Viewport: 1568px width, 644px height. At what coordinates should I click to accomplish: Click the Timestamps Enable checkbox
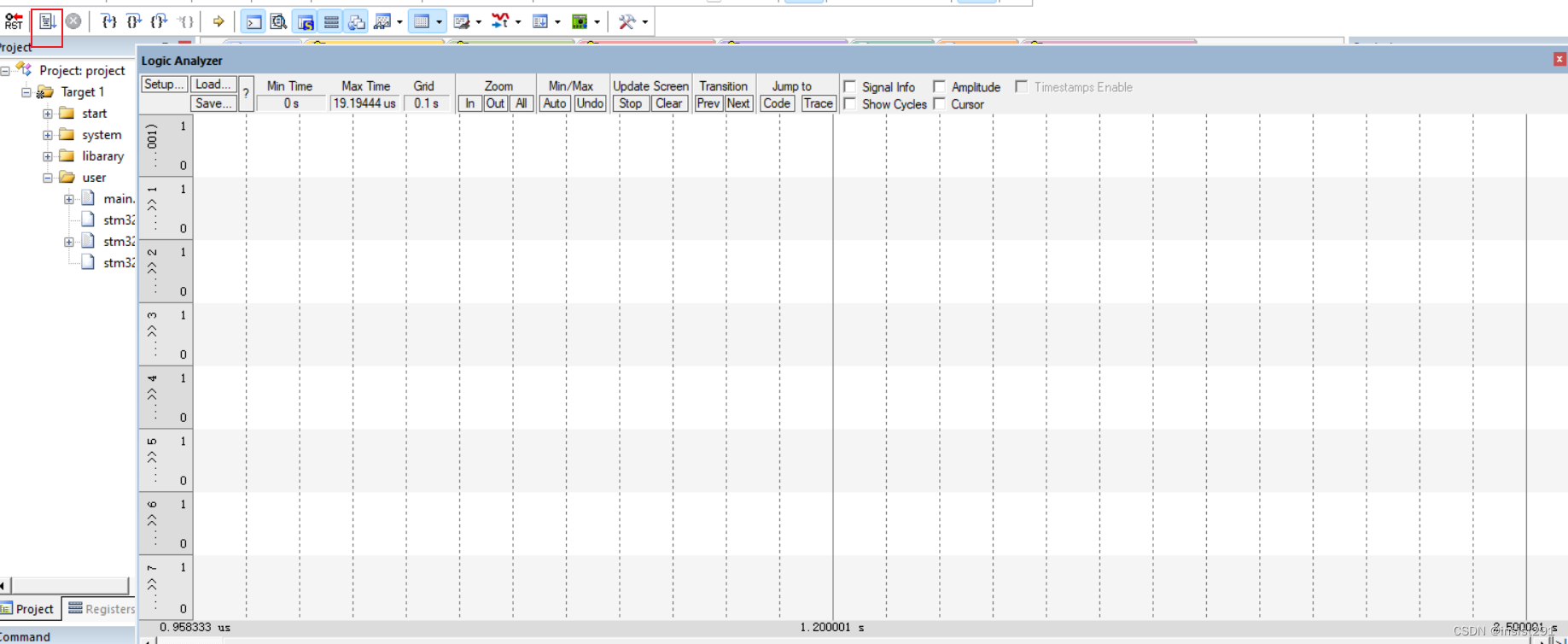point(1021,86)
